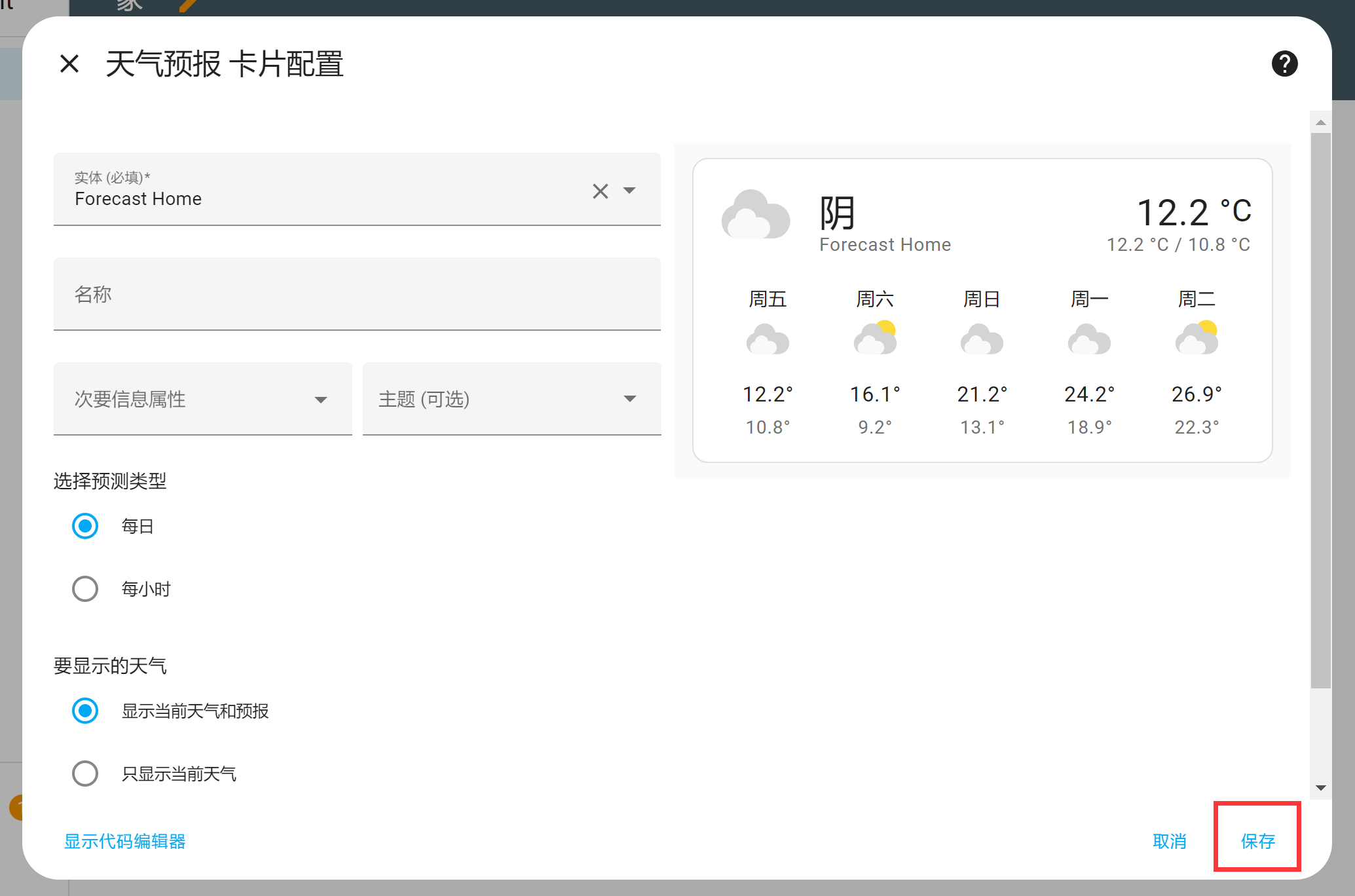Click the 要显示的天气 section heading

(x=110, y=666)
